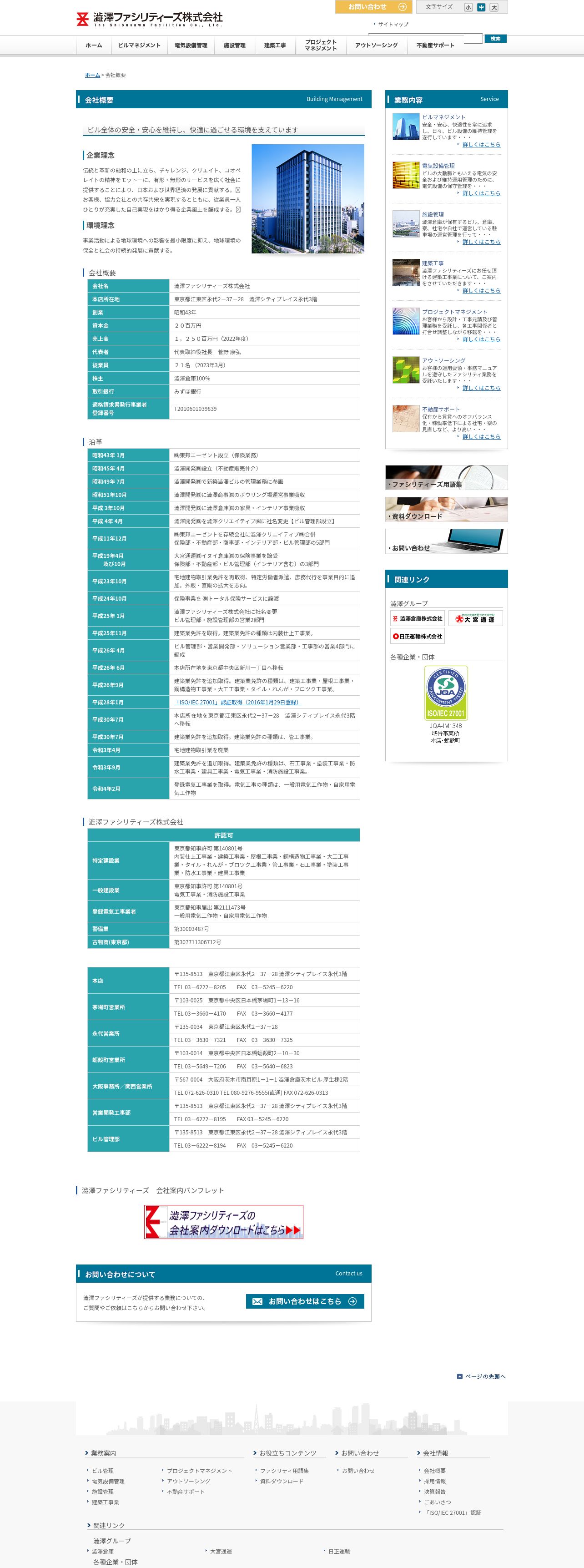Open footer link ファシリティ用語集
Viewport: 584px width, 1568px height.
point(284,1471)
